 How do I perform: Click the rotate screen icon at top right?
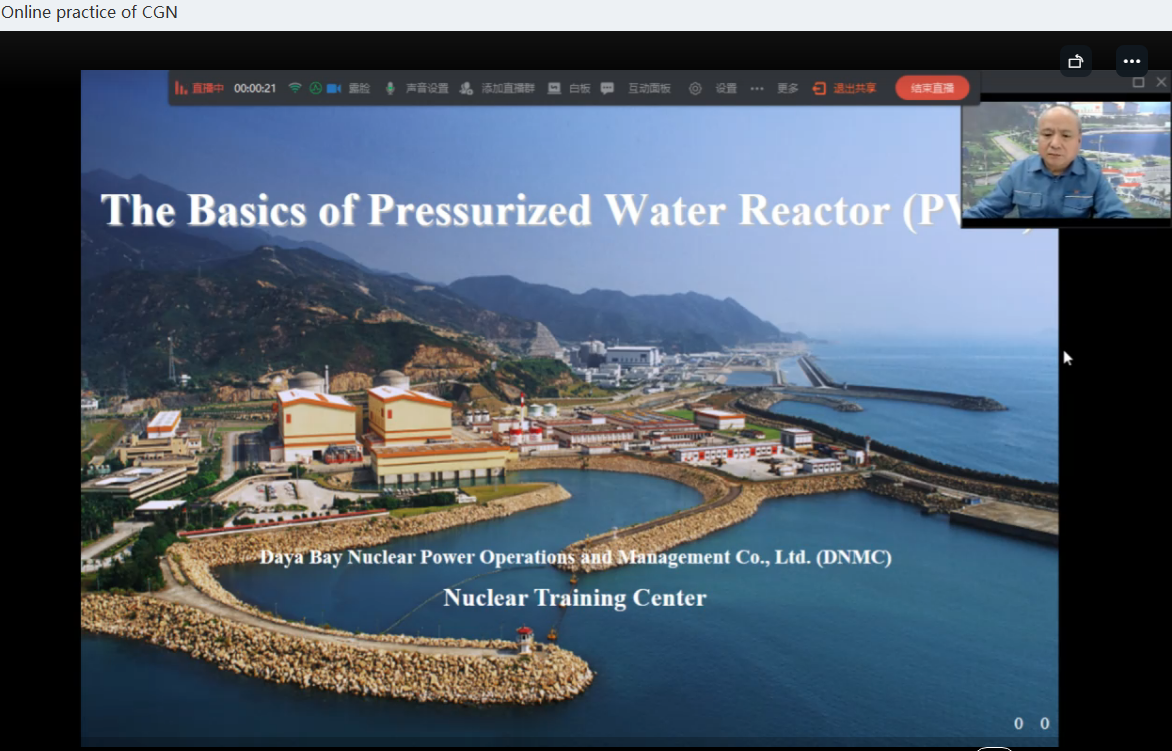tap(1076, 61)
